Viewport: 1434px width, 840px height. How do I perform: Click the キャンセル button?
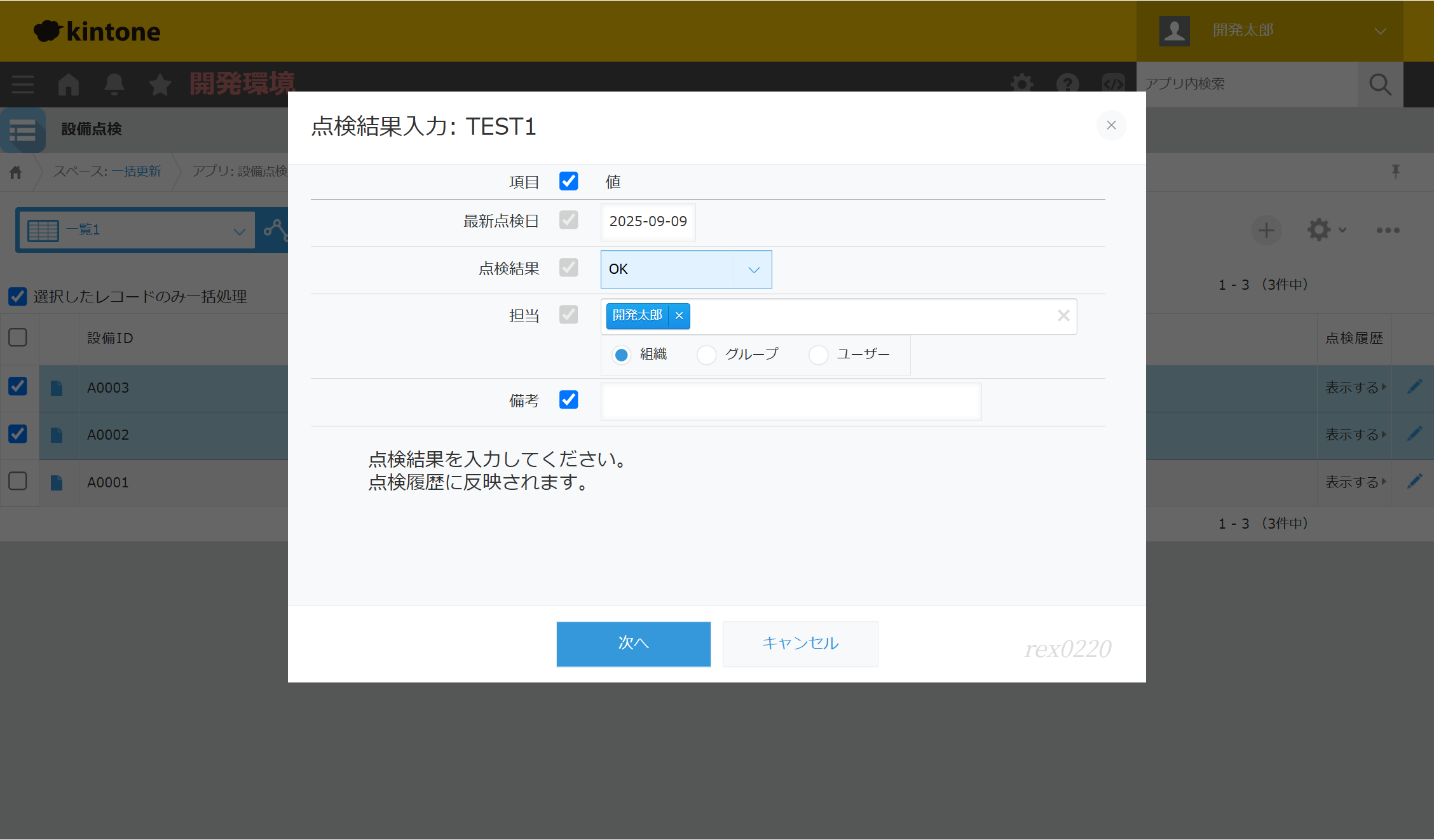click(x=800, y=644)
